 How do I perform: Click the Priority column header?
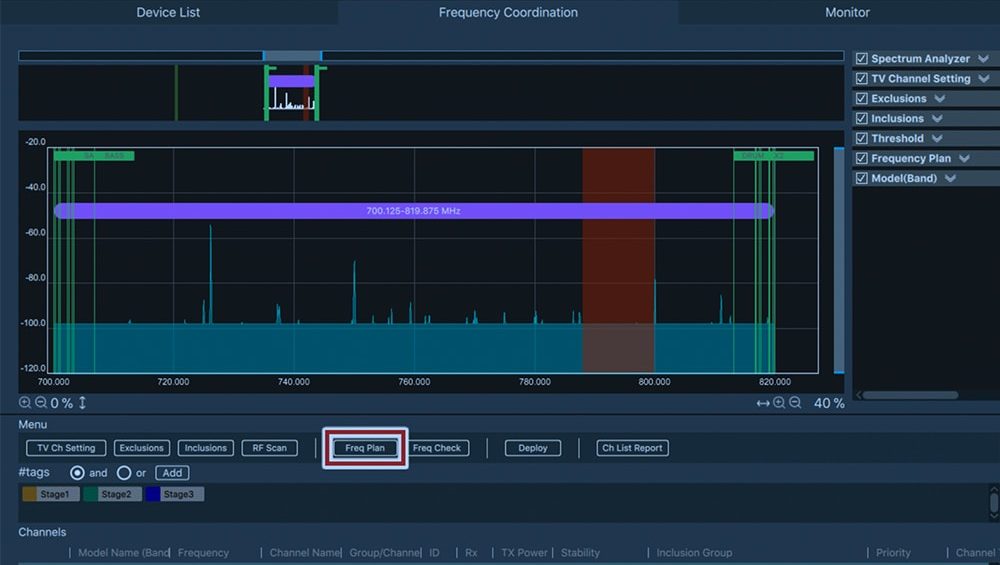893,552
